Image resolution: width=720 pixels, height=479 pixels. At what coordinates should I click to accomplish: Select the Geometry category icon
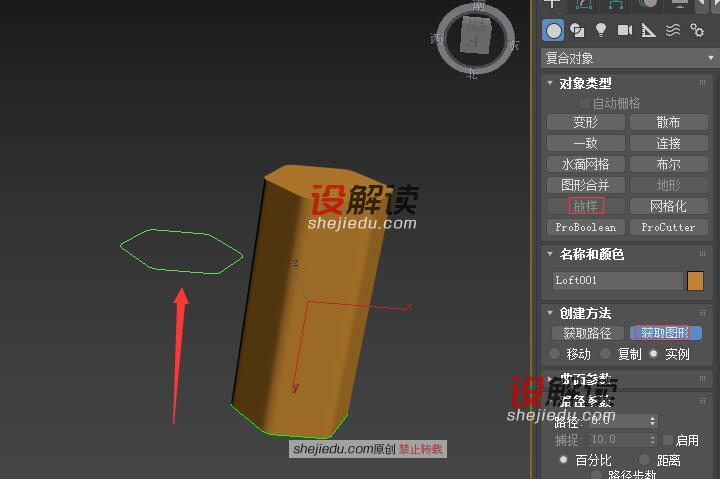(553, 31)
